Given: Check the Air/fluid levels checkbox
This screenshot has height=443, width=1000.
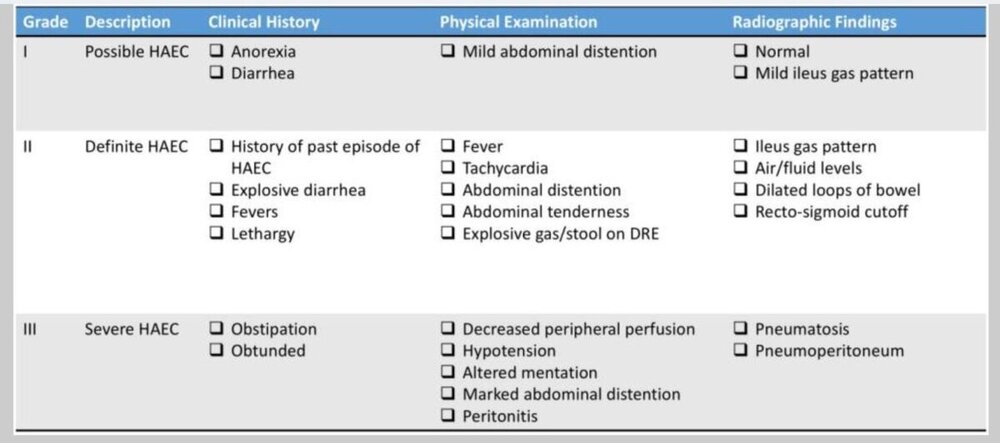Looking at the screenshot, I should point(741,168).
